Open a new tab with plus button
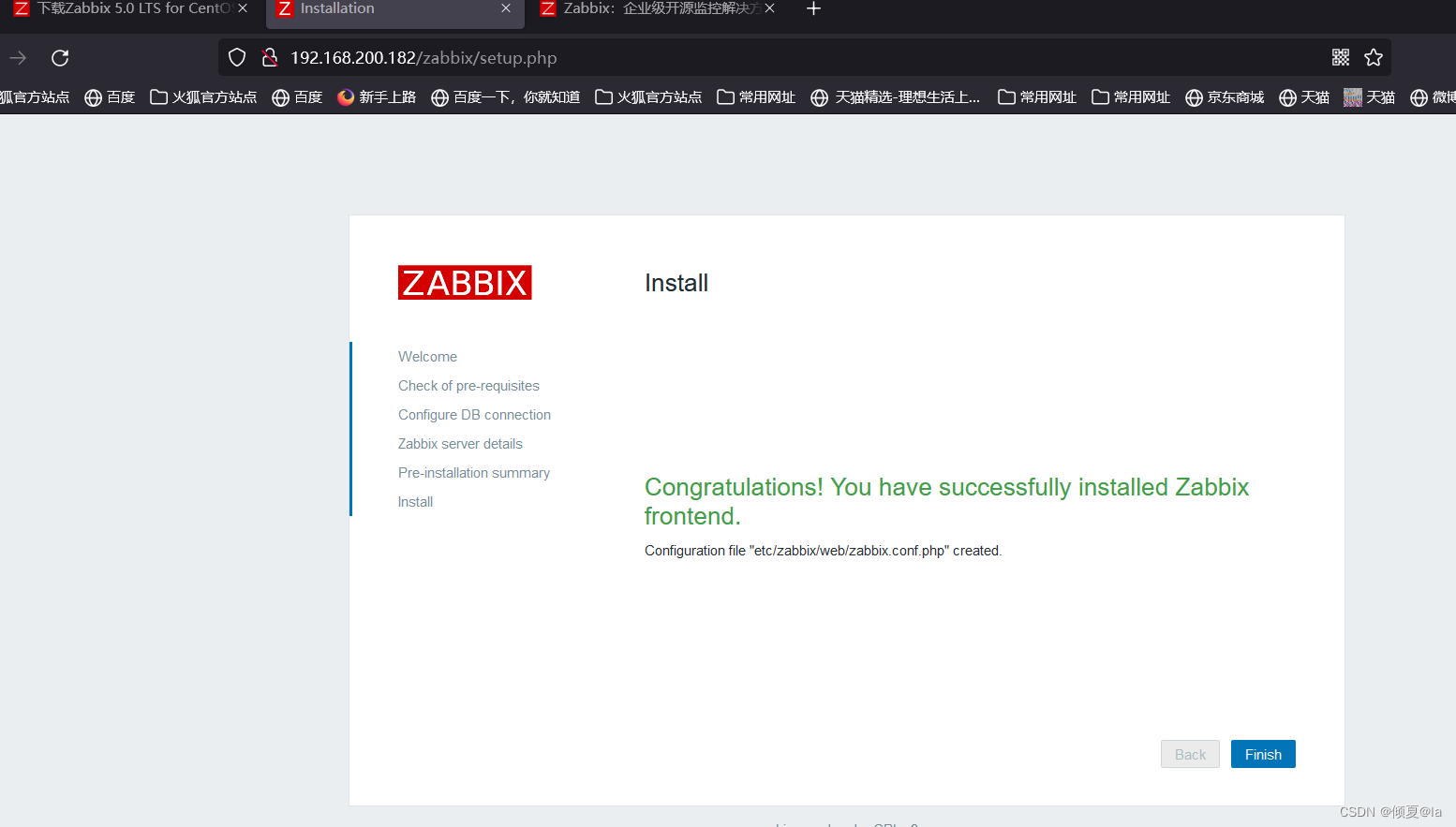The height and width of the screenshot is (827, 1456). 813,8
